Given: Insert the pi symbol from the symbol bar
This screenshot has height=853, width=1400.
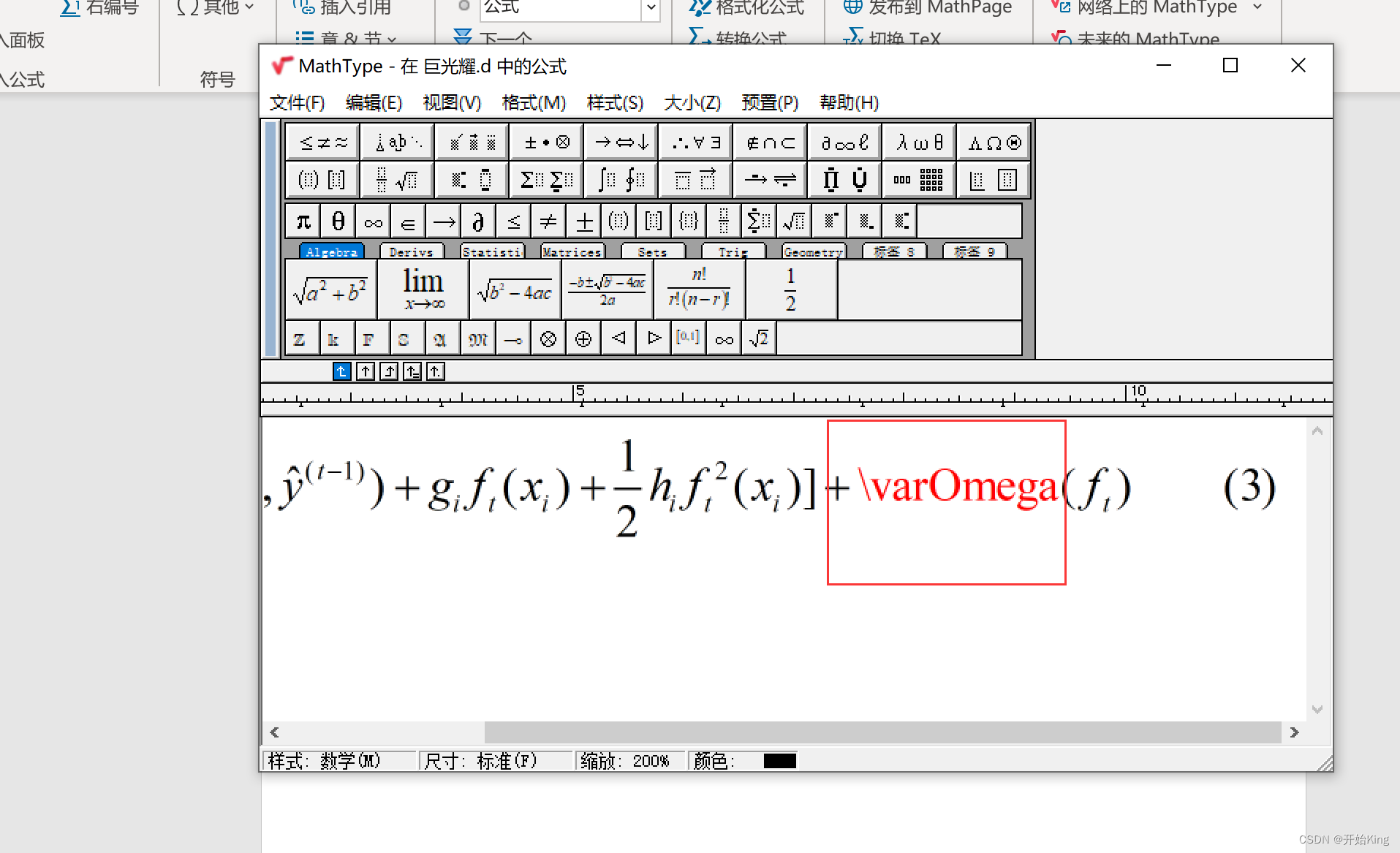Looking at the screenshot, I should pos(302,220).
